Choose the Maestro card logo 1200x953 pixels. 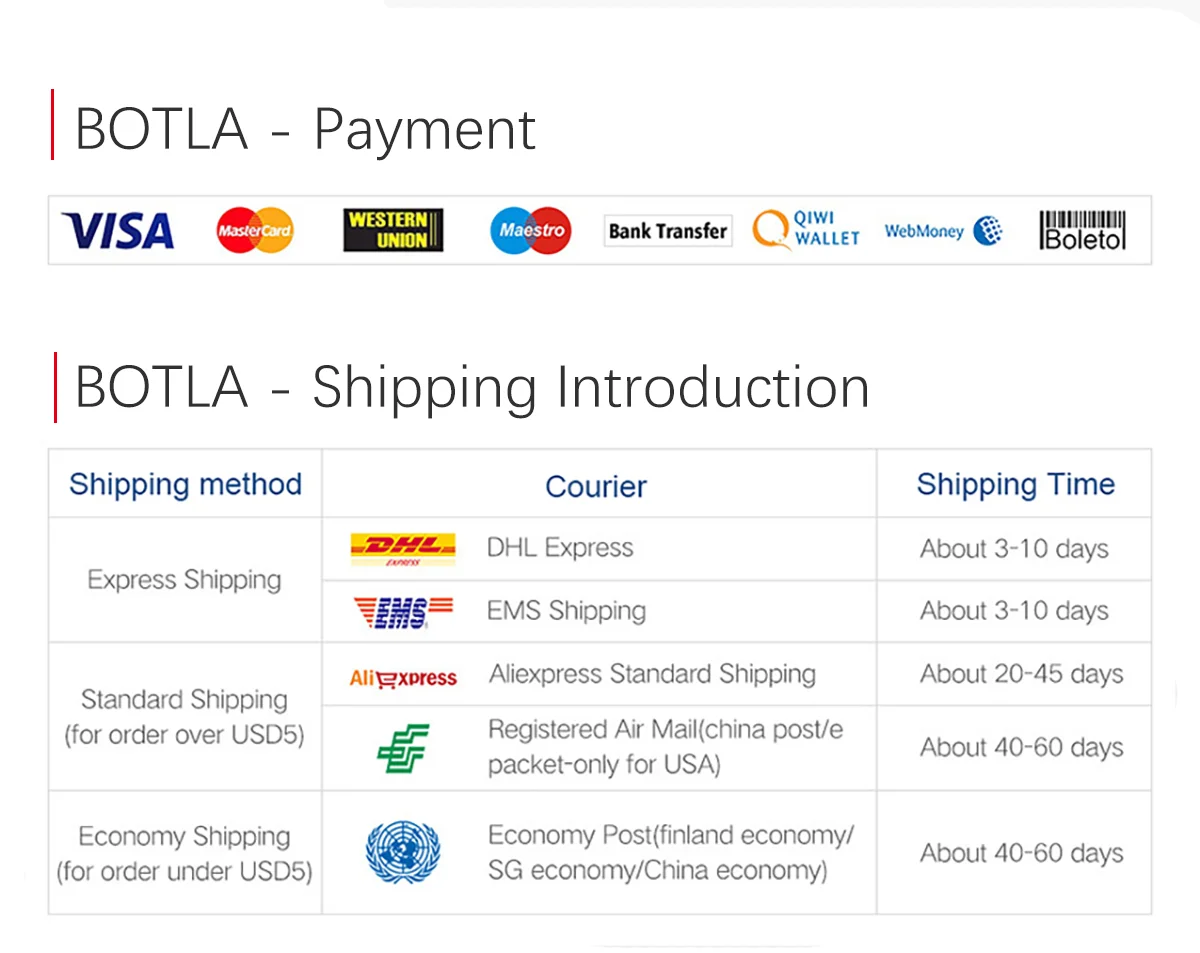pos(531,231)
